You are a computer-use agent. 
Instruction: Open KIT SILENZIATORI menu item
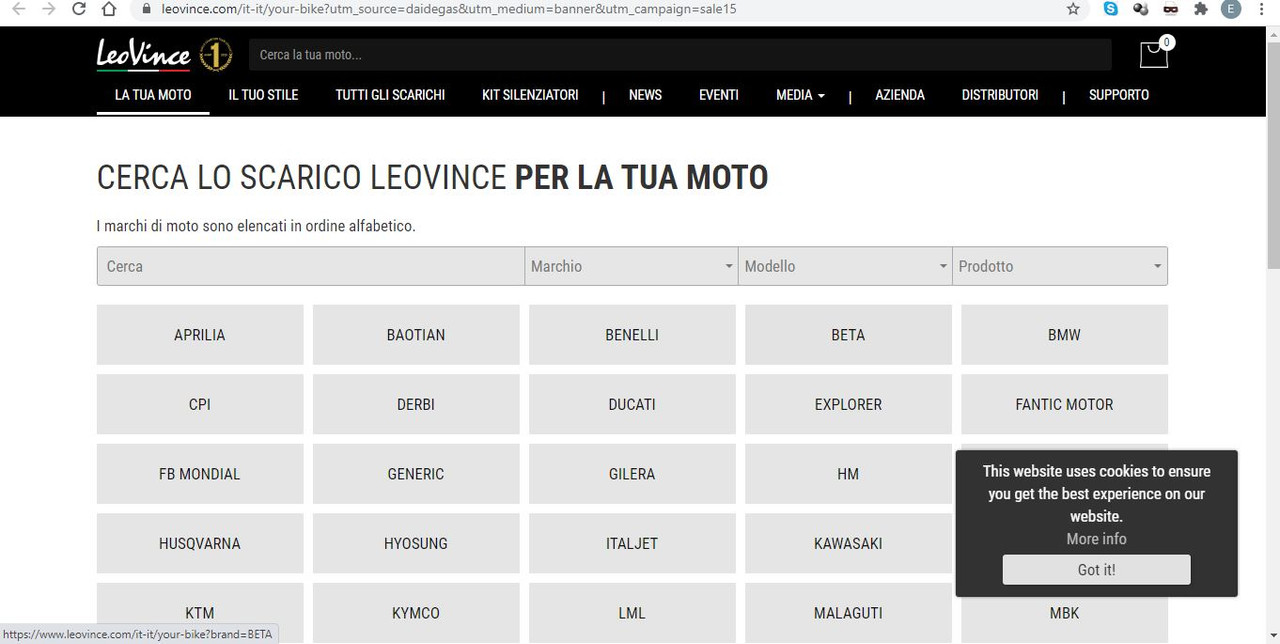click(530, 95)
